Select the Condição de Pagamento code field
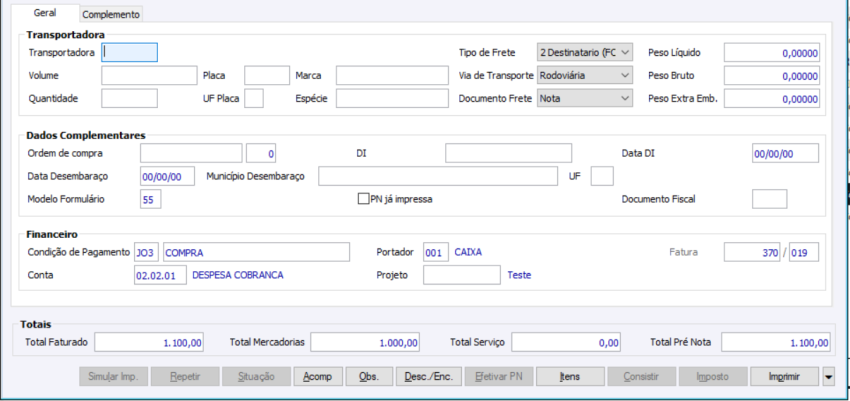 click(146, 251)
